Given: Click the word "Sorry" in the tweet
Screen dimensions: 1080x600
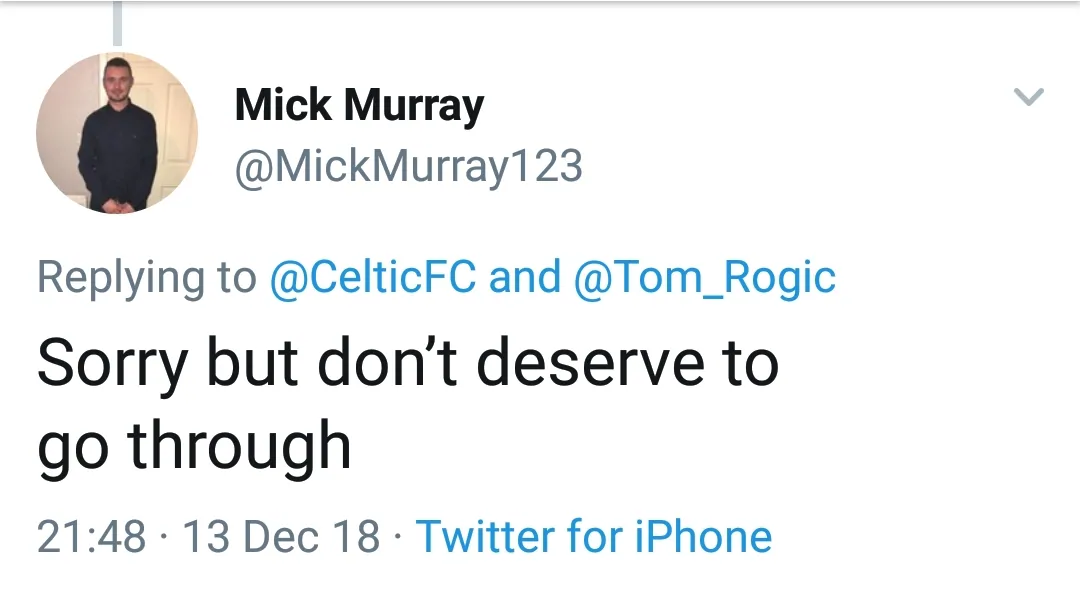Looking at the screenshot, I should (112, 365).
